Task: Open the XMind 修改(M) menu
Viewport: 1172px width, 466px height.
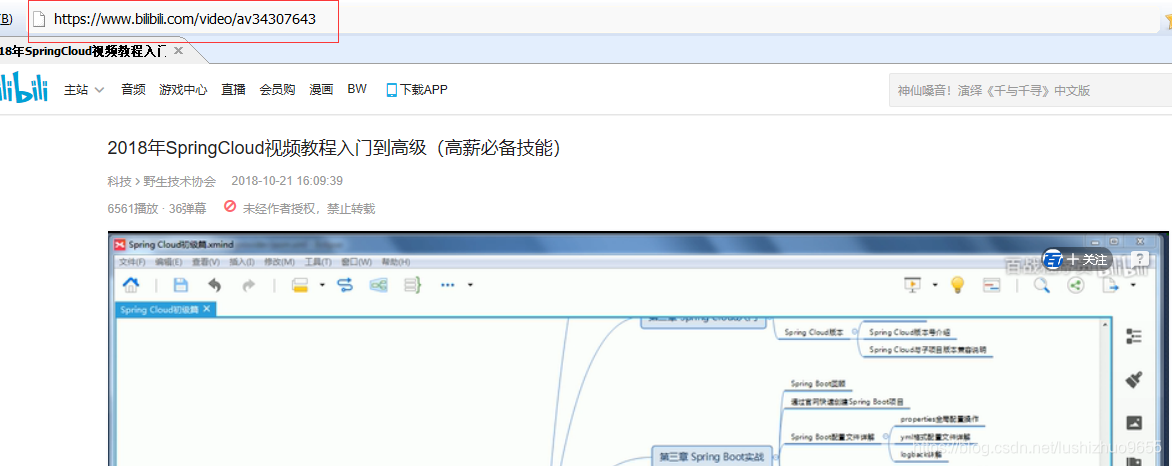Action: pos(279,263)
